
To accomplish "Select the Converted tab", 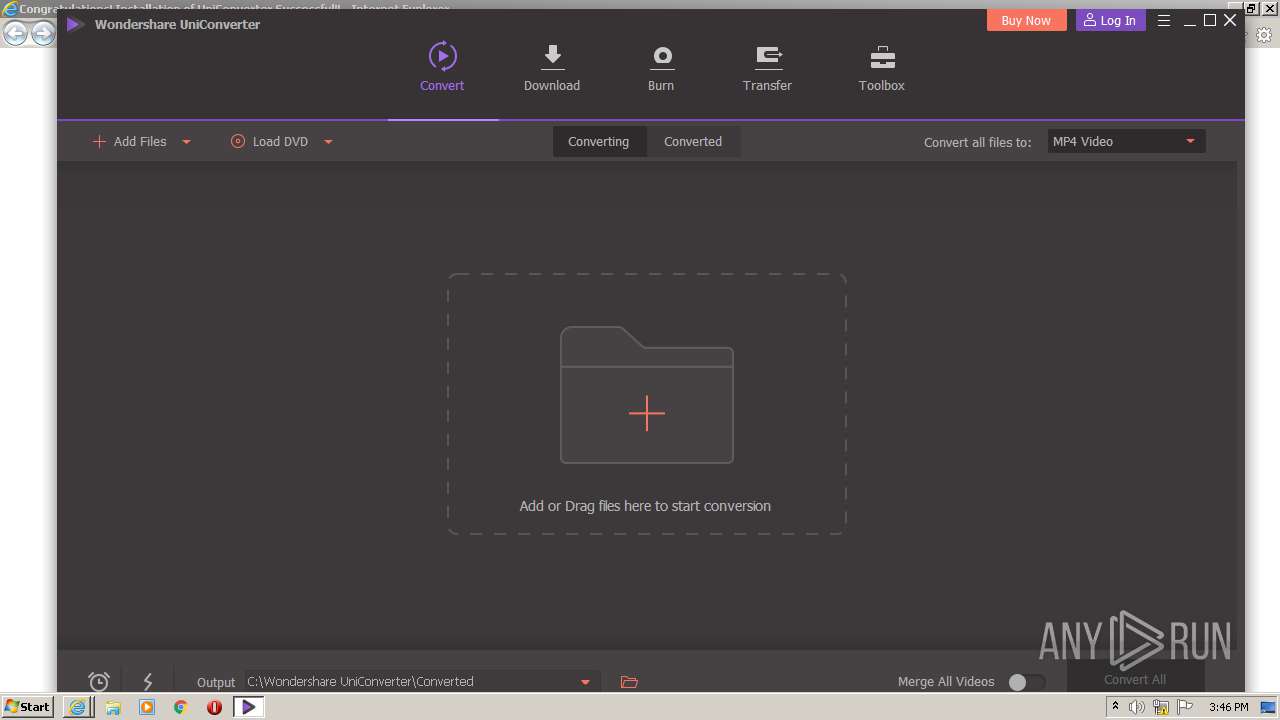I will coord(693,141).
